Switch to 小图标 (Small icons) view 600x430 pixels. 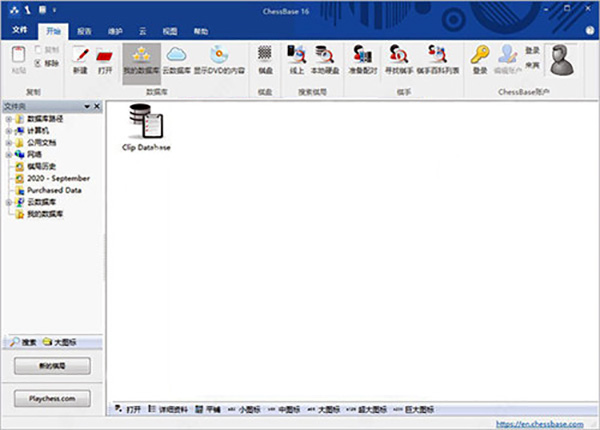[244, 409]
